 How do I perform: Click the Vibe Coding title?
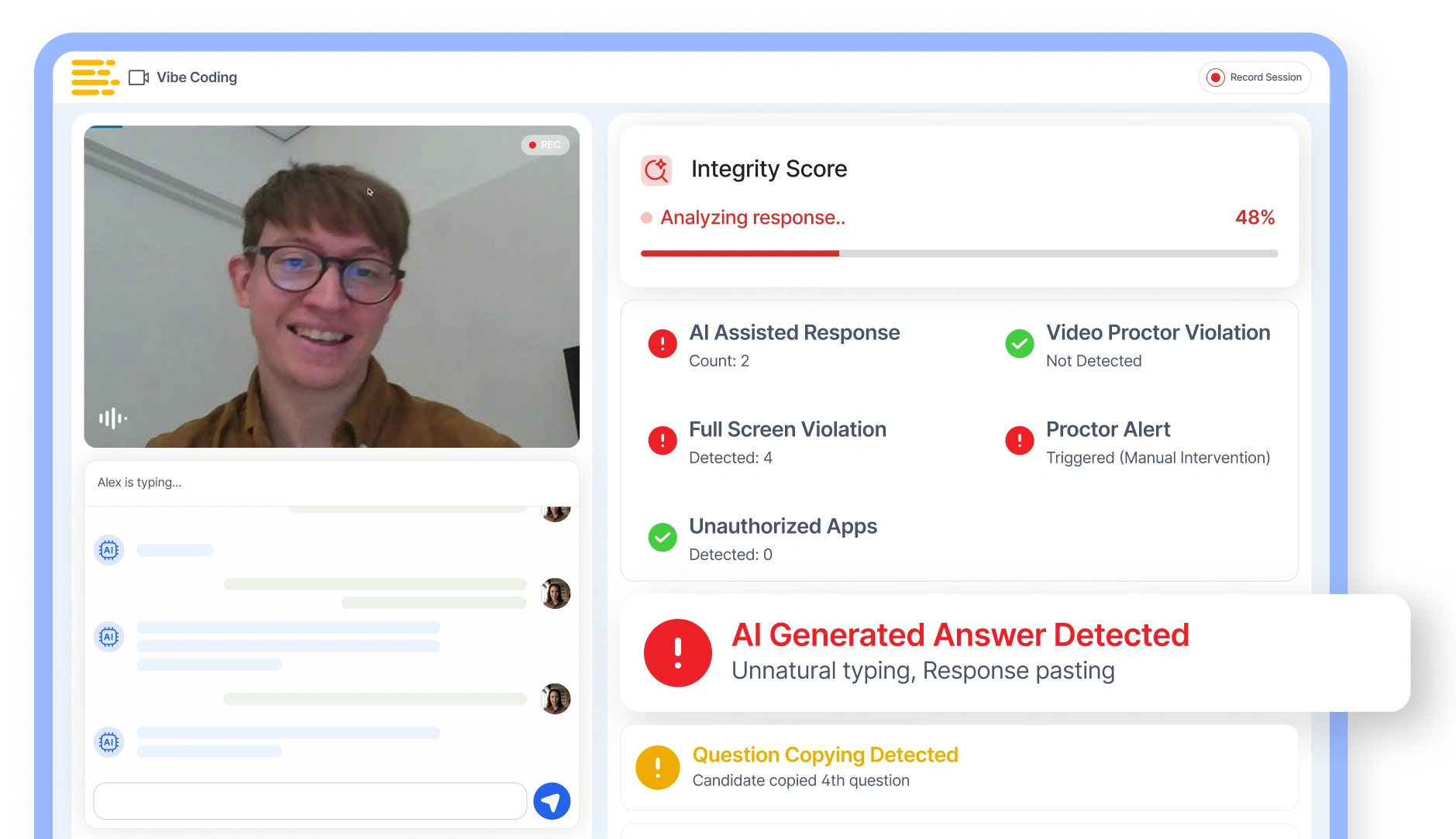[197, 77]
